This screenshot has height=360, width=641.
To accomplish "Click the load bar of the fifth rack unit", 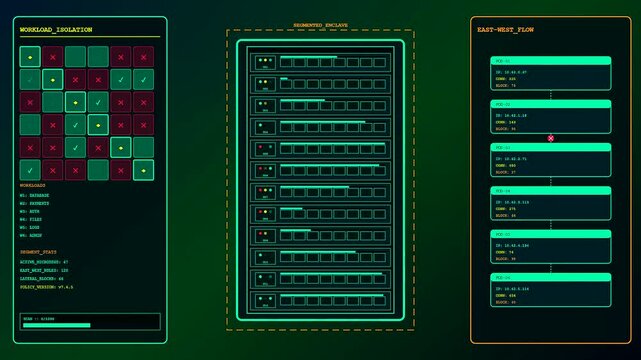I will point(332,143).
